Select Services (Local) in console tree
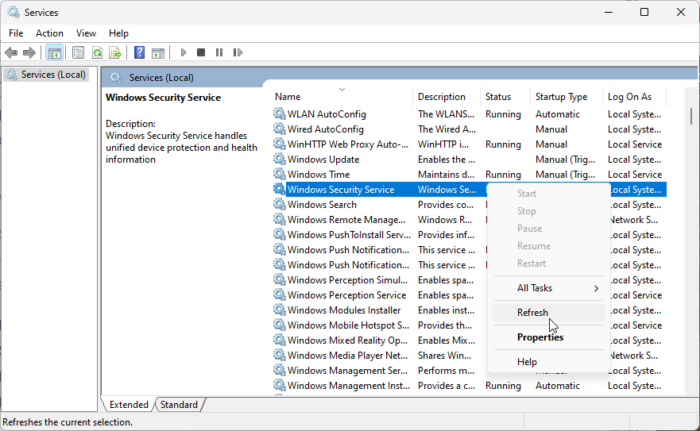700x431 pixels. pyautogui.click(x=46, y=75)
